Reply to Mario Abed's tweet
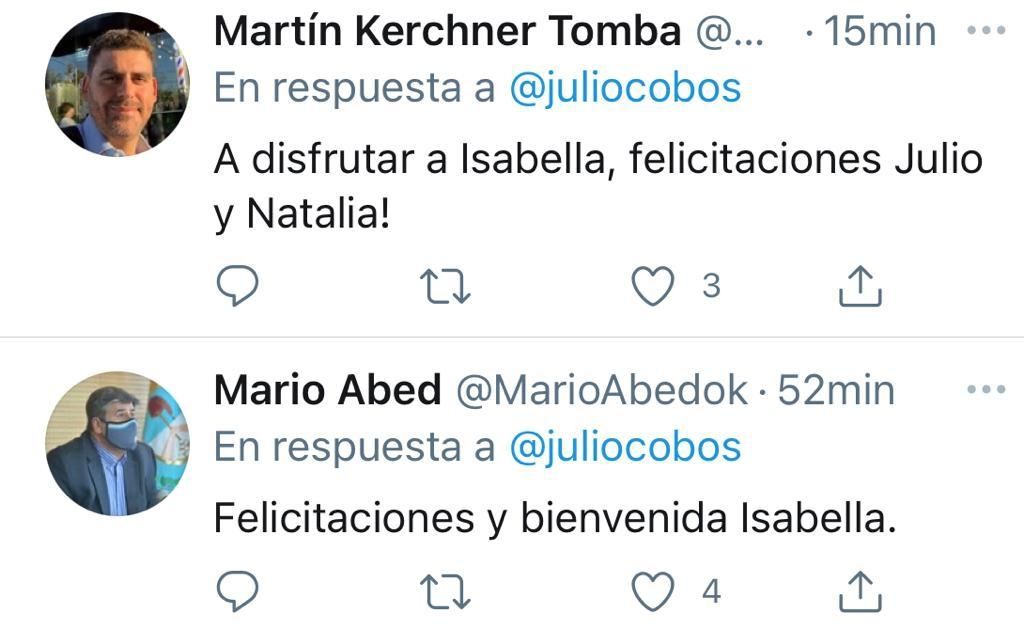This screenshot has width=1024, height=630. coord(238,592)
